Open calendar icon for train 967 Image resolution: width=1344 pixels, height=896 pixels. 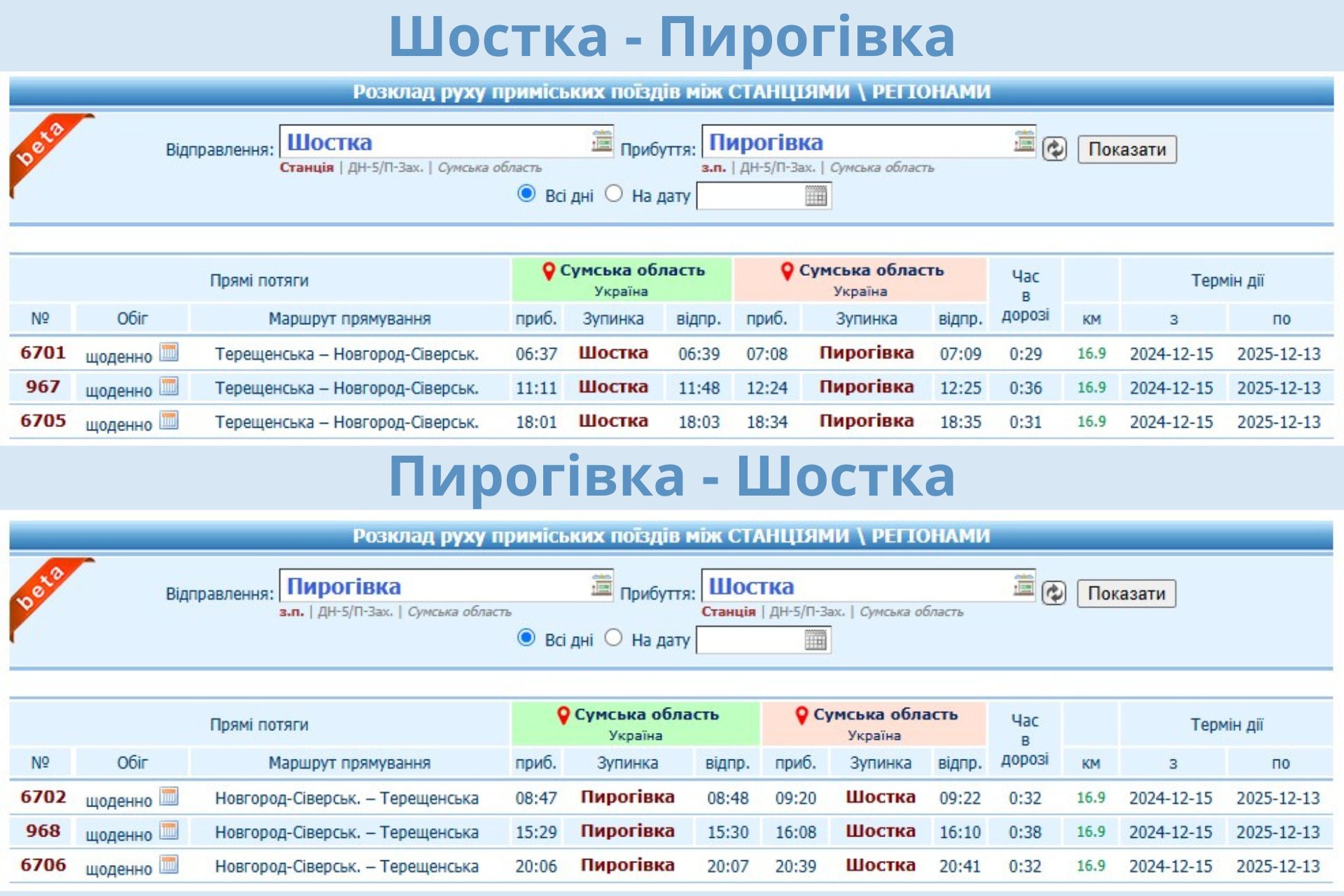[169, 386]
